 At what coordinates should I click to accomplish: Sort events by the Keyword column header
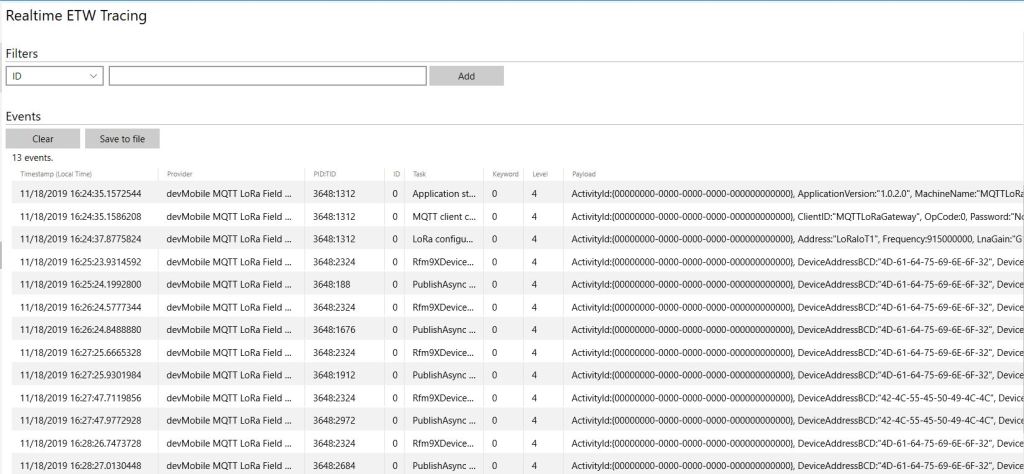tap(505, 174)
